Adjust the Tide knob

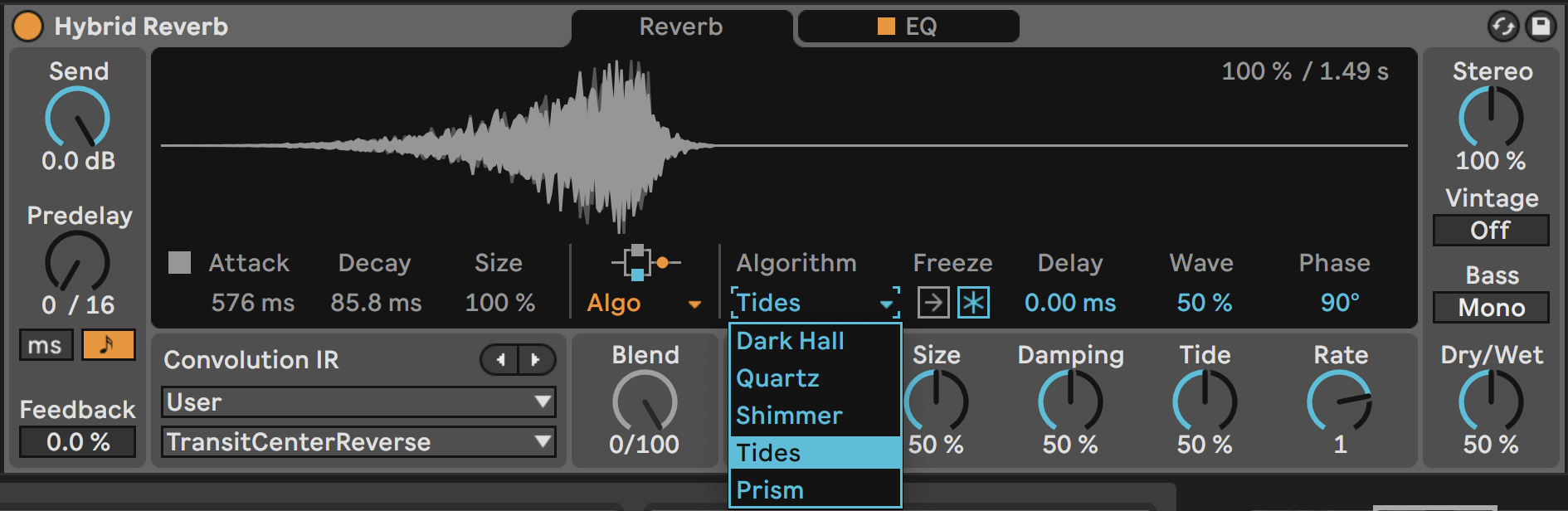pos(1205,401)
